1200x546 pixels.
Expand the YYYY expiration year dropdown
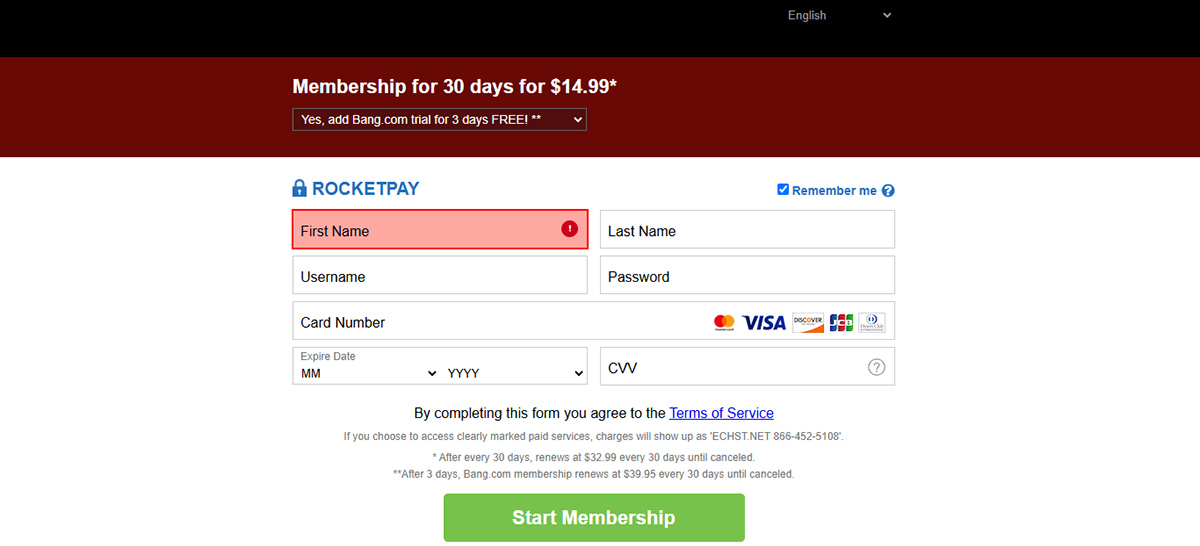point(515,373)
